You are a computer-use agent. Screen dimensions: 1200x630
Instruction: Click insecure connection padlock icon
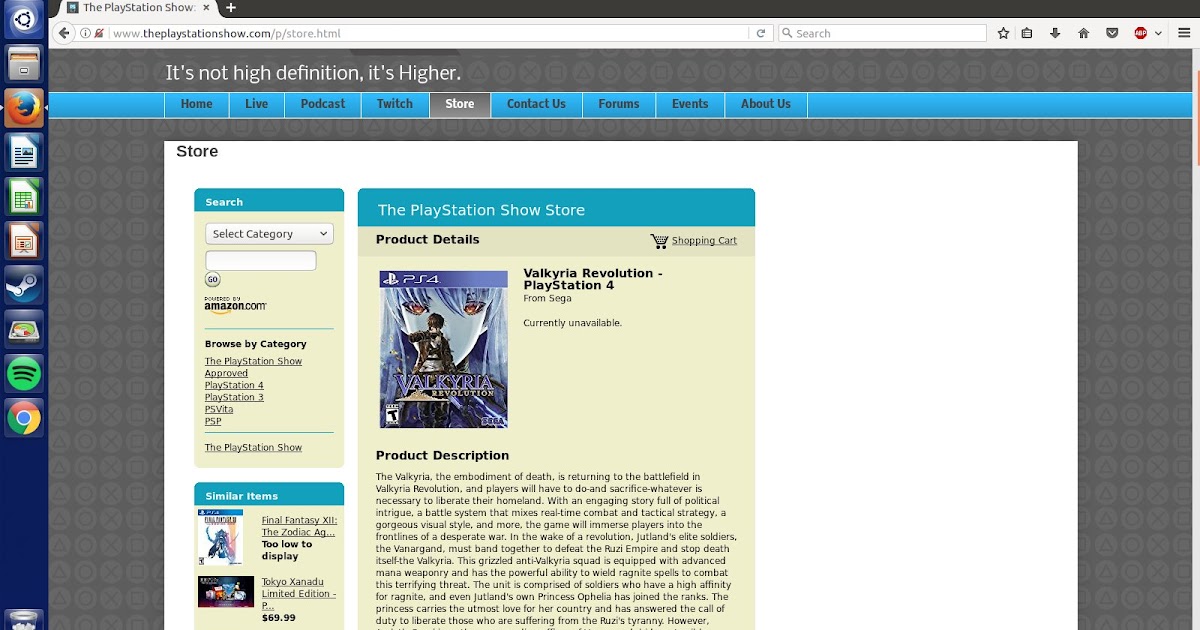[x=99, y=33]
